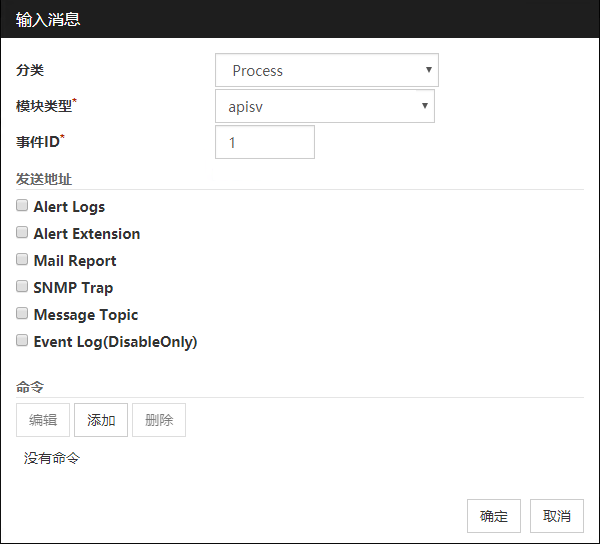Image resolution: width=600 pixels, height=544 pixels.
Task: Click the 模块类型 field label
Action: coord(44,106)
